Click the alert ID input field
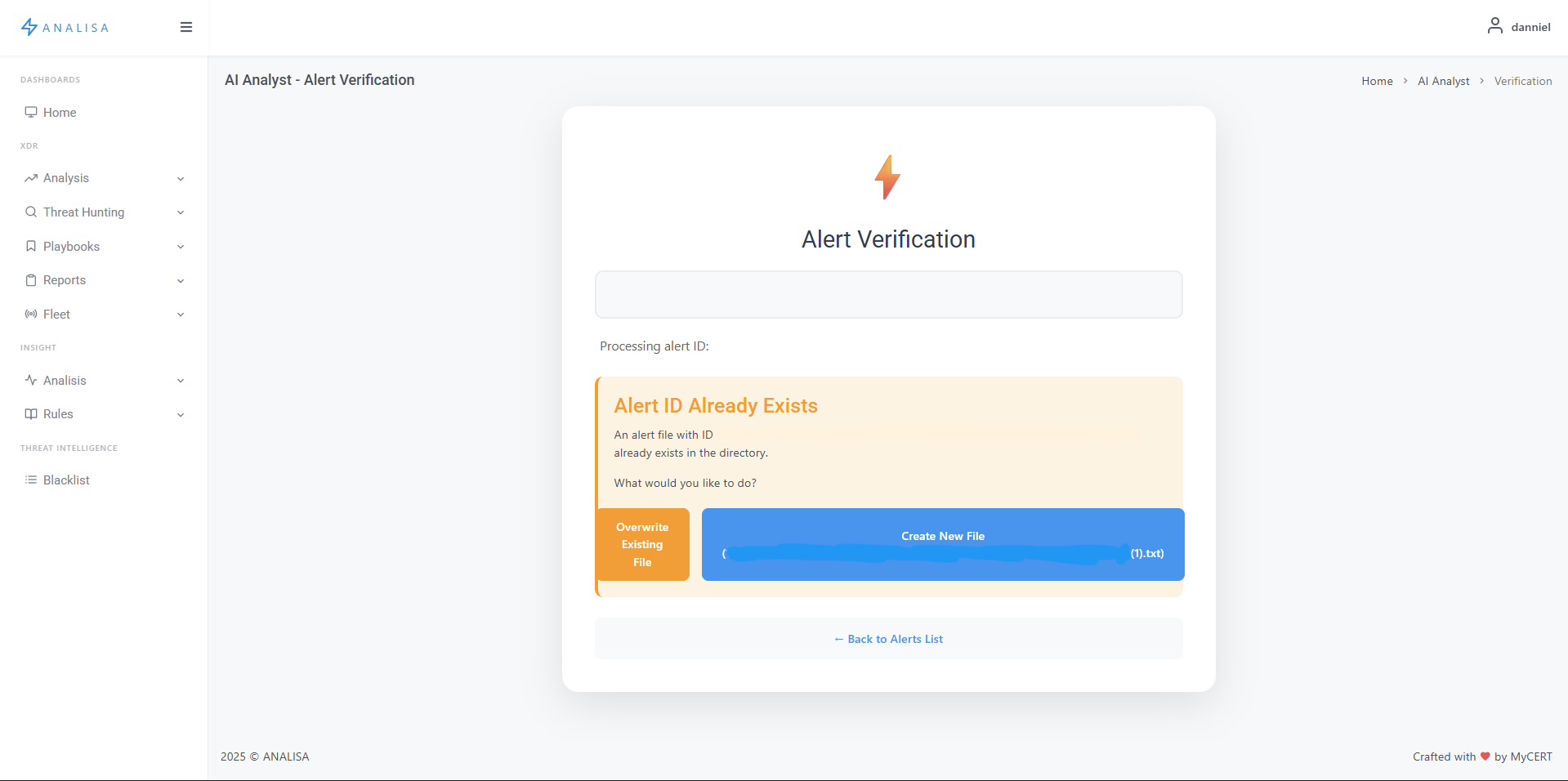This screenshot has width=1568, height=781. tap(888, 294)
